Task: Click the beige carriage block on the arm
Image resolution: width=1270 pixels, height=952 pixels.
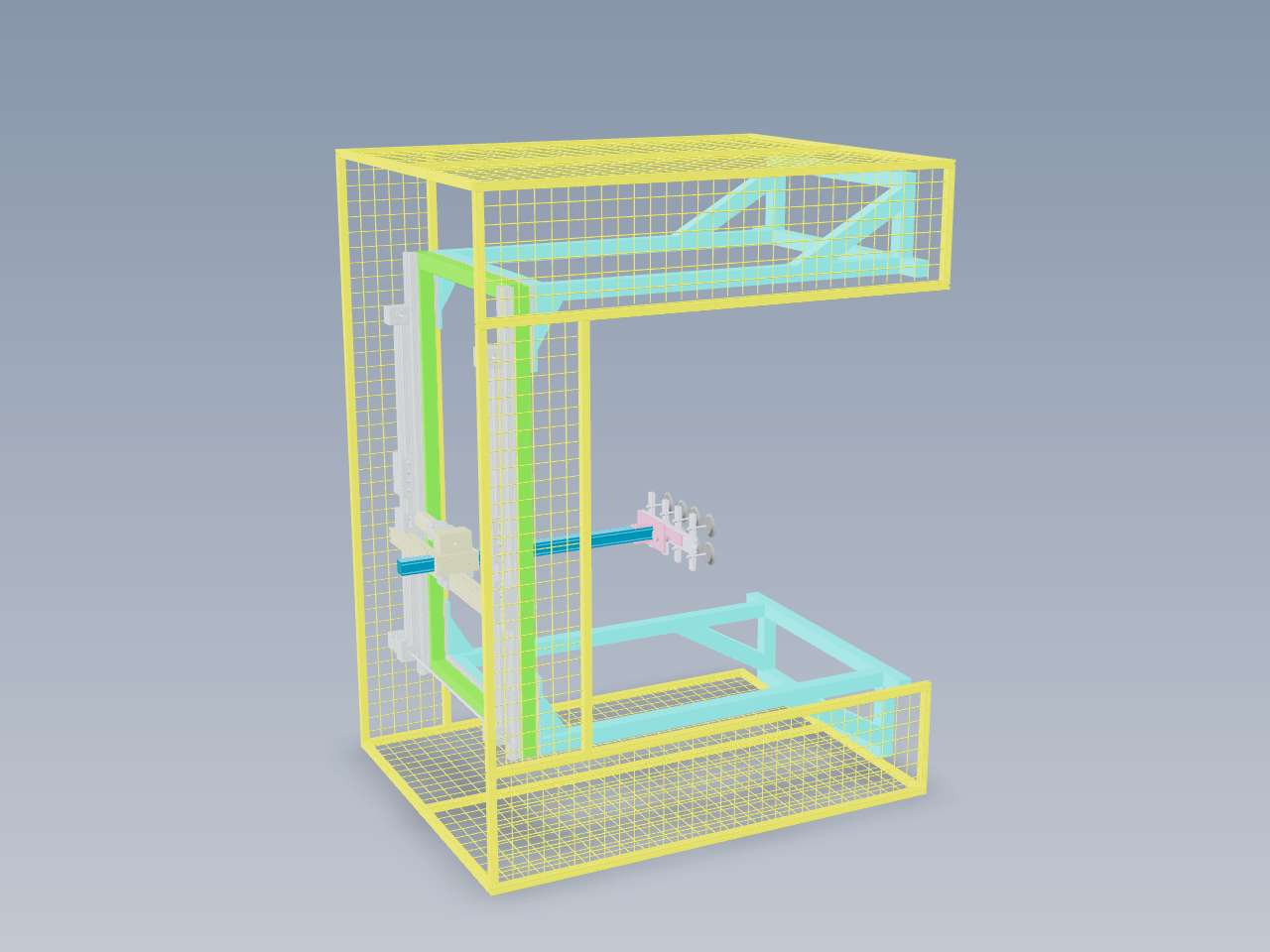Action: [x=454, y=551]
